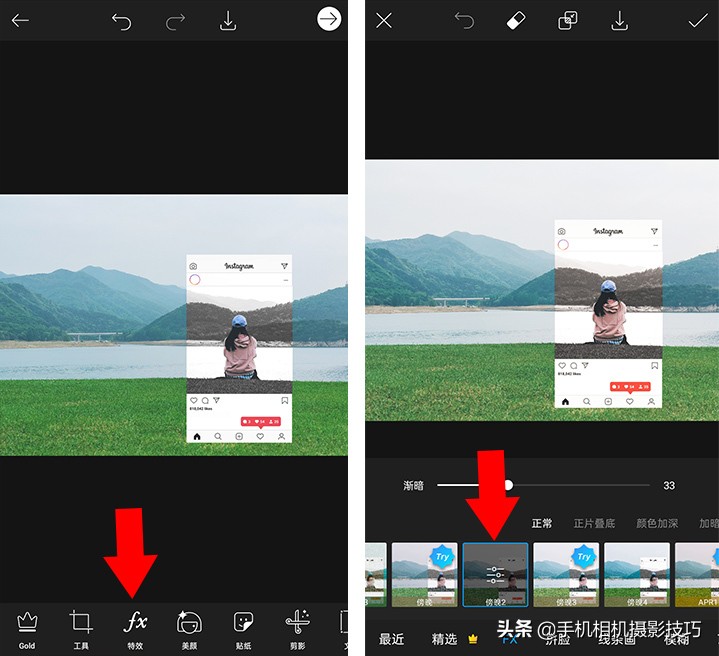
Task: Tap the white circle next arrow
Action: 329,19
